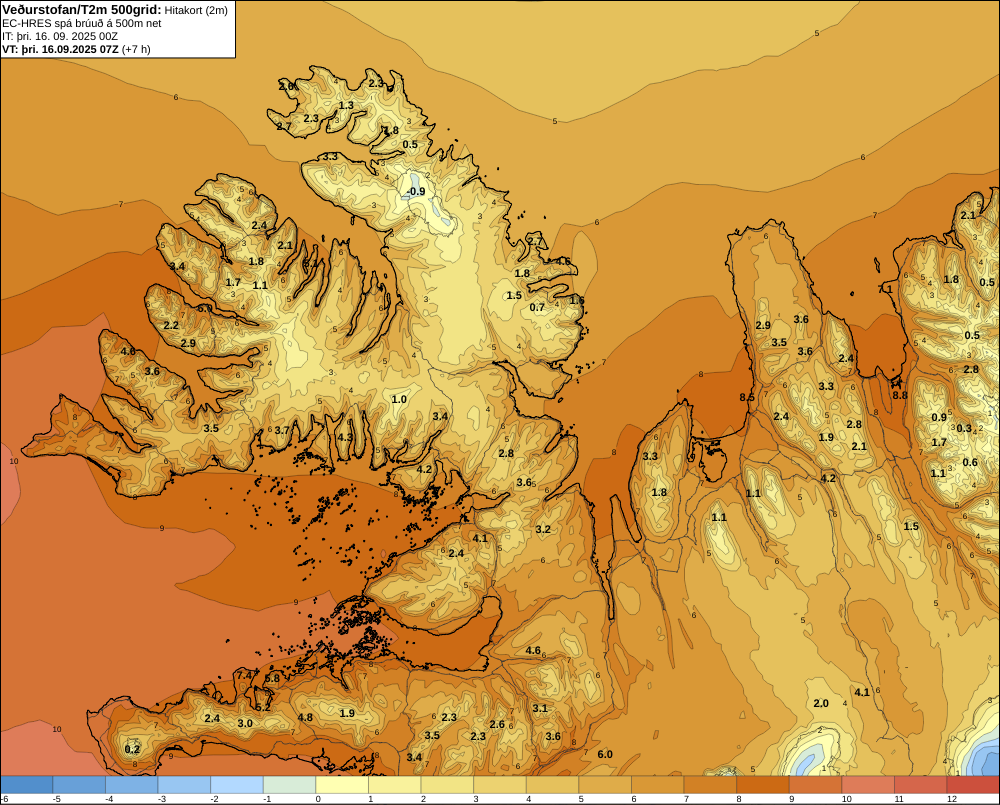Choose the dark orange legend swatch between 8 and 9

click(763, 785)
